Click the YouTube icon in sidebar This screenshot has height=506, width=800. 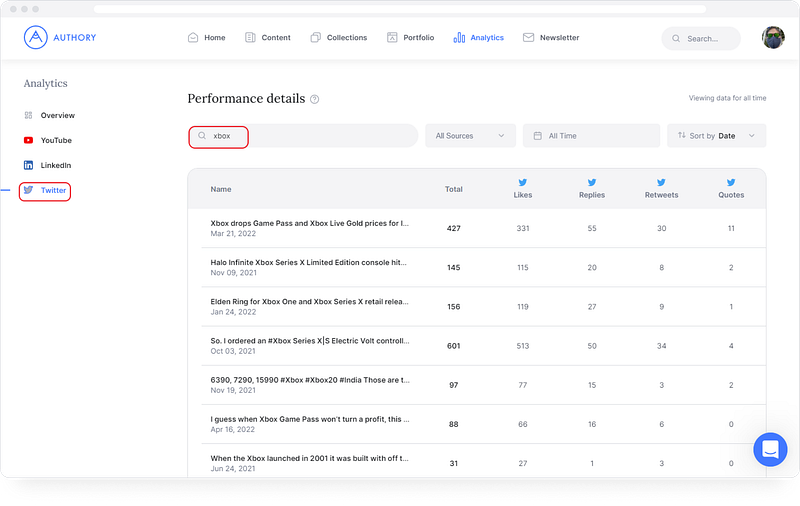click(29, 140)
